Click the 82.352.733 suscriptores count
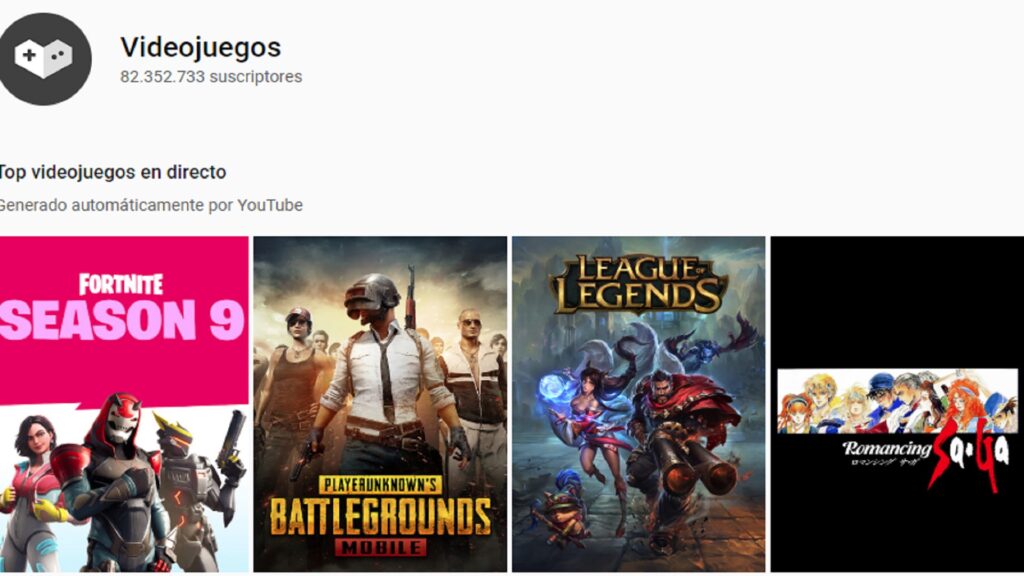Image resolution: width=1024 pixels, height=576 pixels. (211, 76)
